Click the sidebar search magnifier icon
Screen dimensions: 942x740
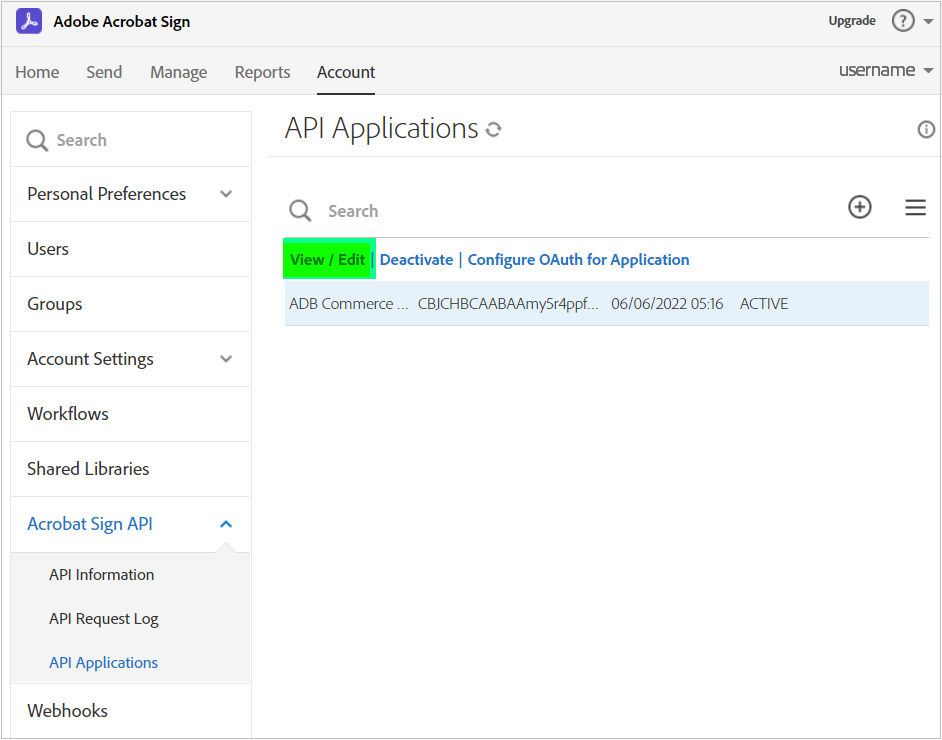37,140
